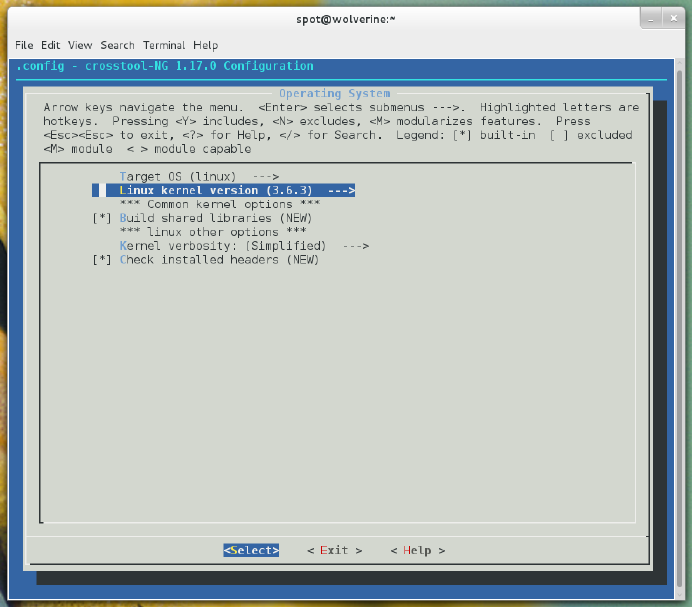Open the Terminal menu

pyautogui.click(x=164, y=45)
